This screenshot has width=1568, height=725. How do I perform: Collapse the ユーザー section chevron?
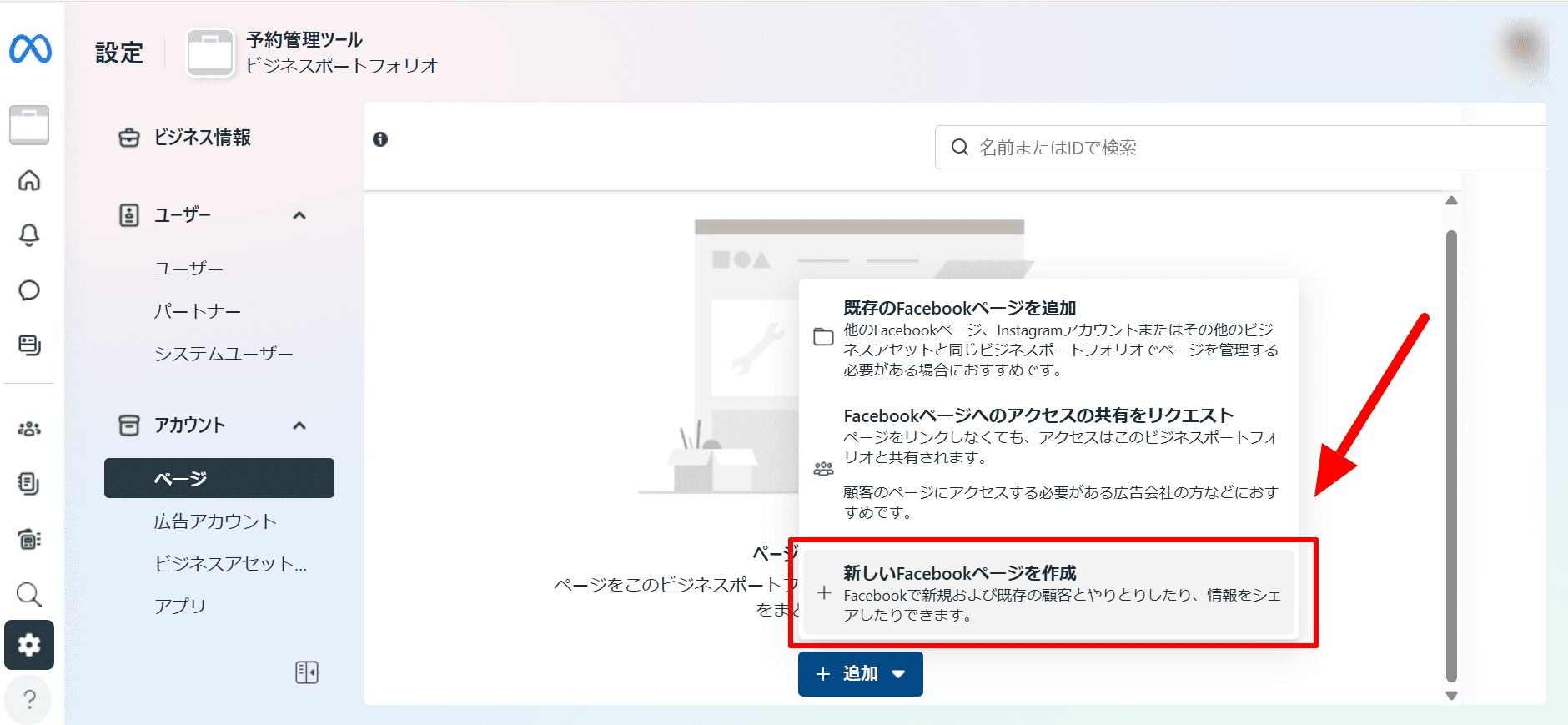tap(299, 215)
